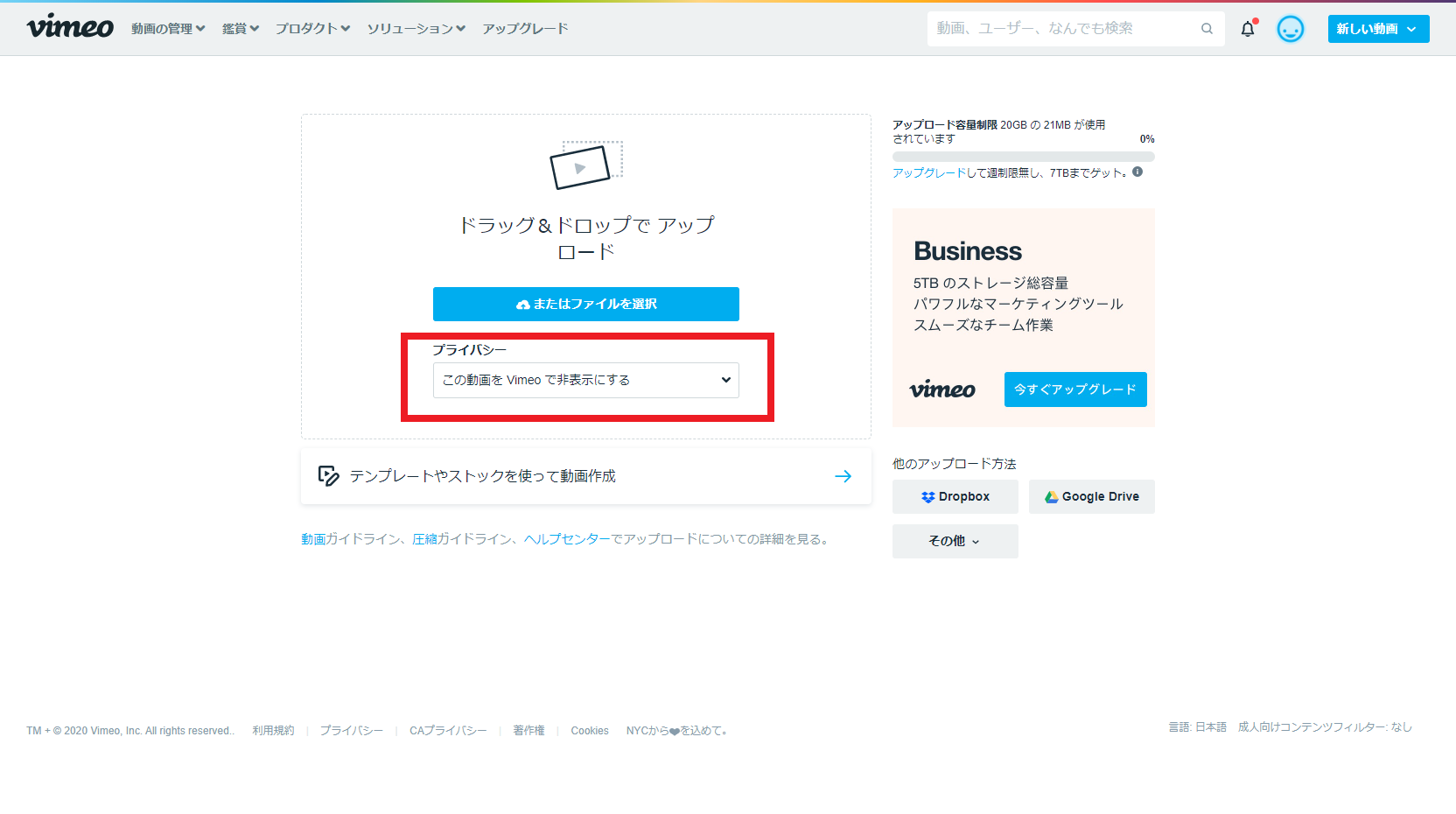Screen dimensions: 1456x814
Task: Click the template creation pencil icon
Action: 328,476
